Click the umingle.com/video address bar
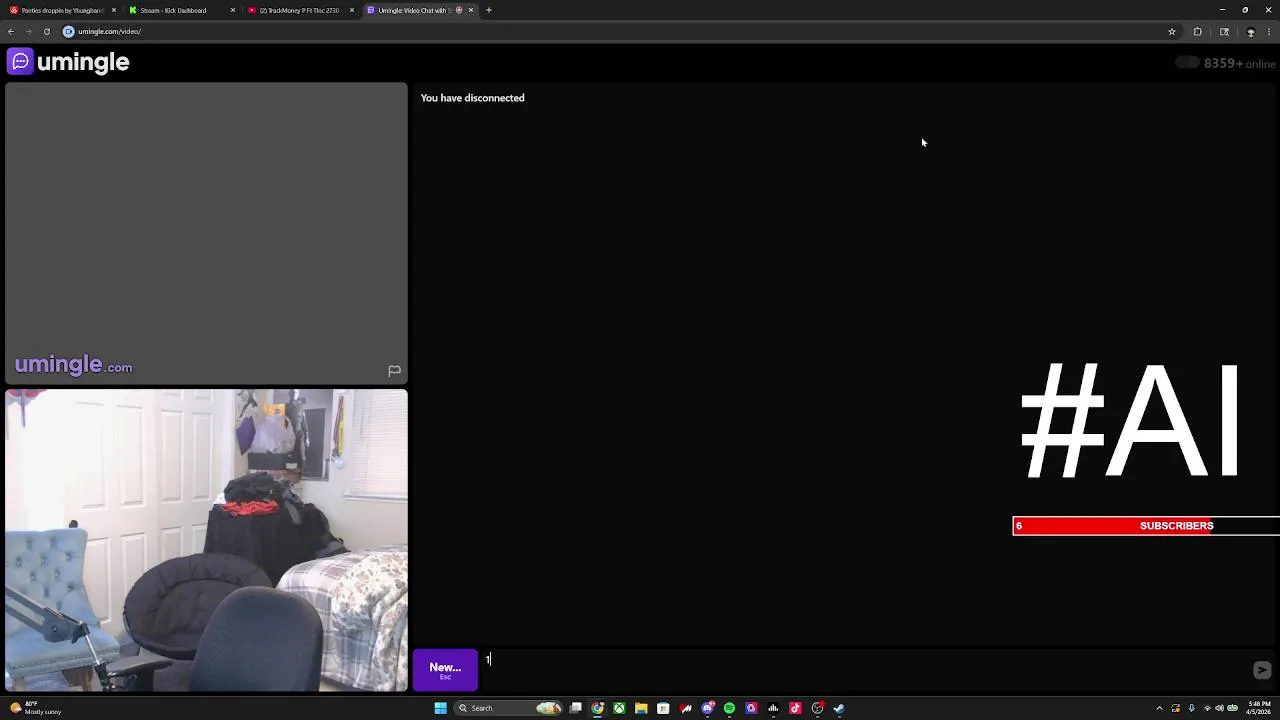The height and width of the screenshot is (720, 1280). [x=620, y=31]
